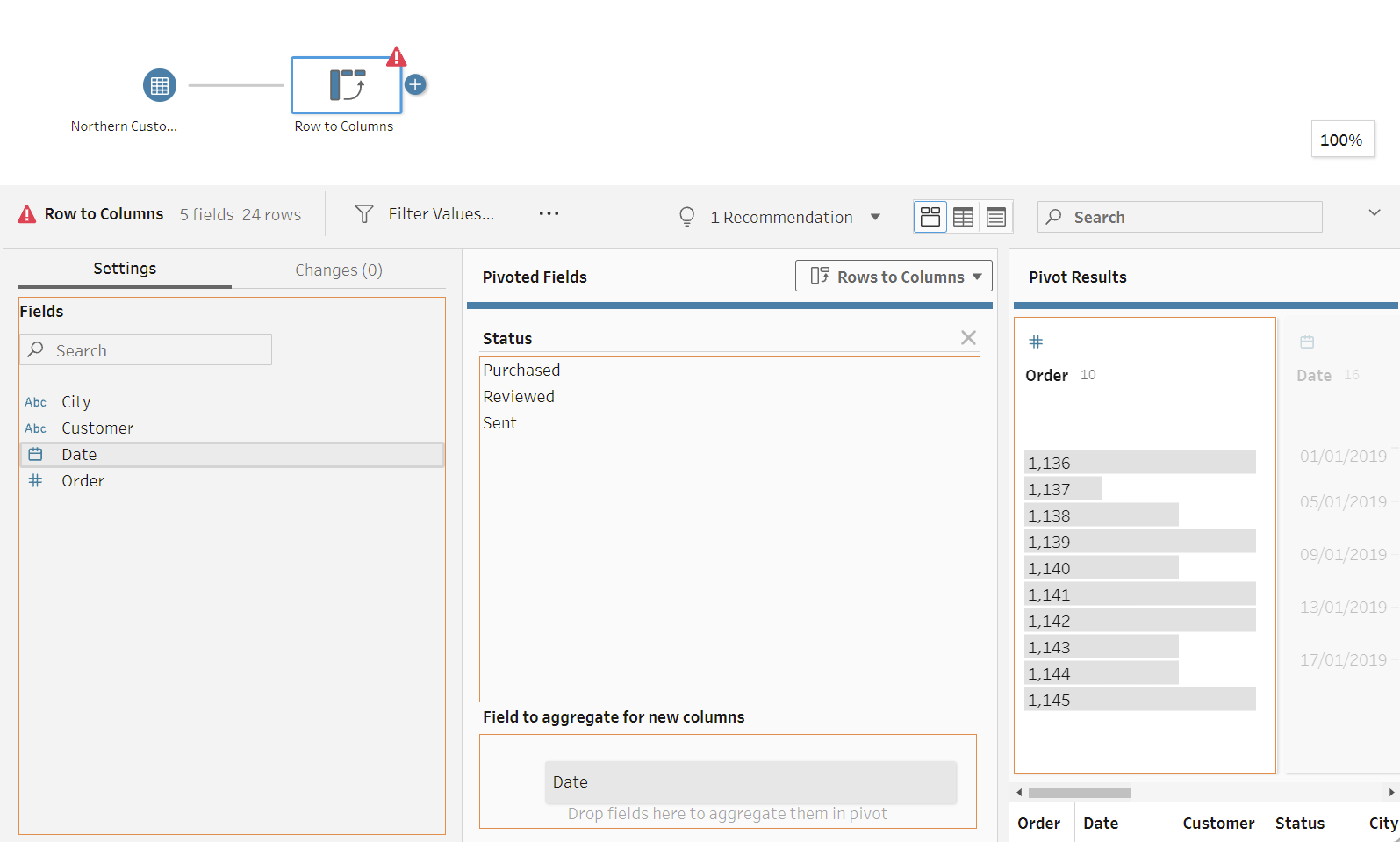1400x842 pixels.
Task: Click the Abc type icon for City
Action: [36, 402]
